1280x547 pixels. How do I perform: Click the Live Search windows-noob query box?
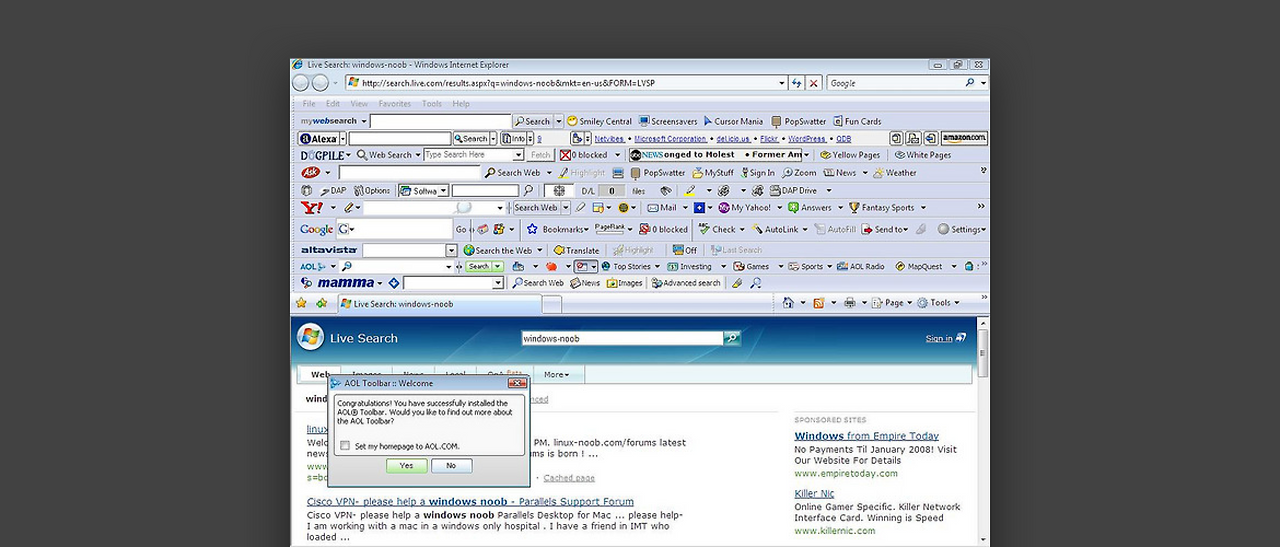point(622,338)
